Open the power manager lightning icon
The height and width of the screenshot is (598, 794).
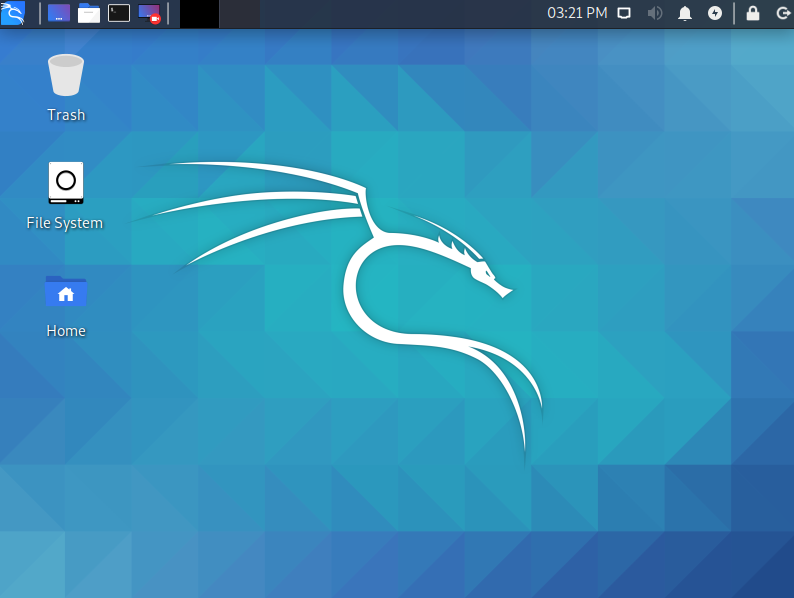pos(714,13)
